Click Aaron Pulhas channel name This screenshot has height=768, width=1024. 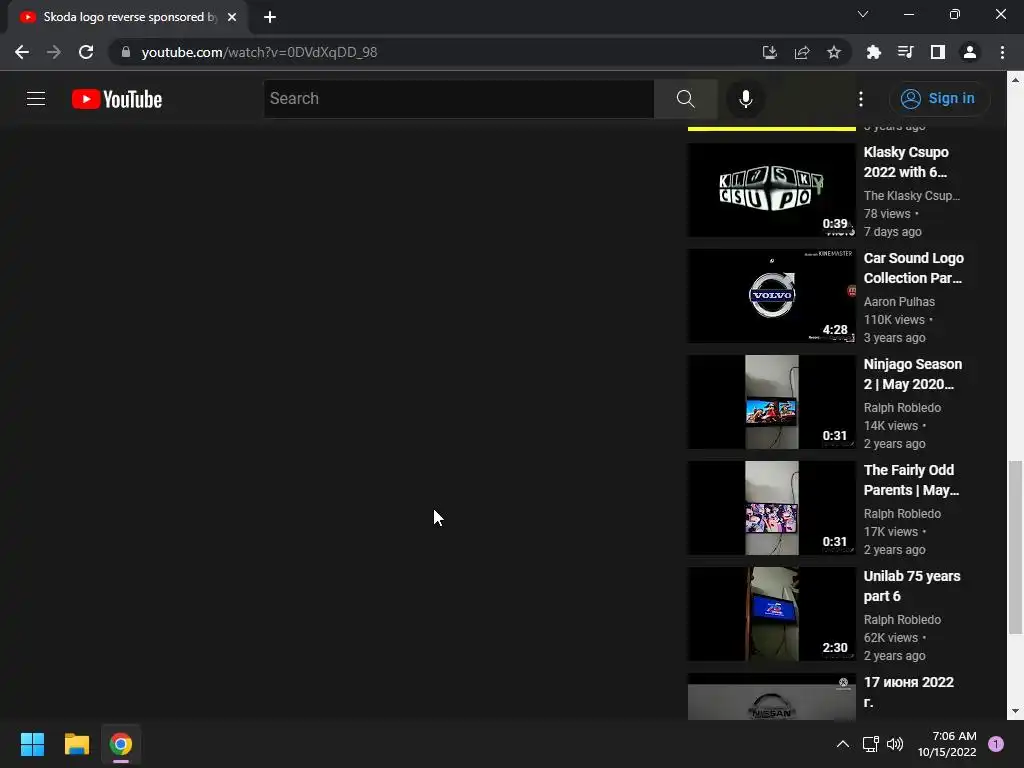[x=899, y=302]
